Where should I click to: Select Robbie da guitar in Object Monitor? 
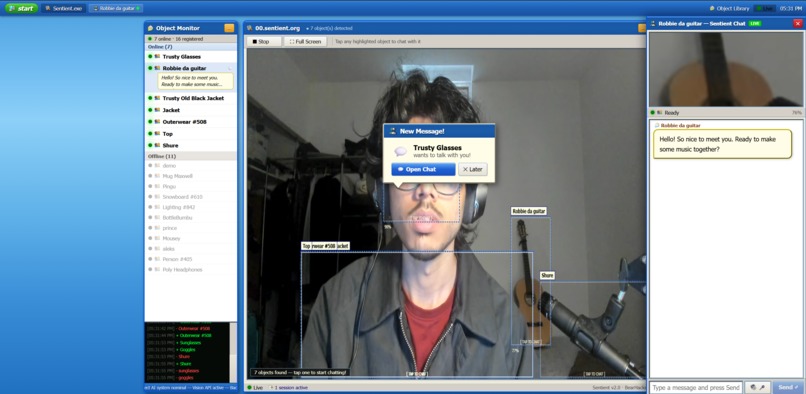click(191, 68)
